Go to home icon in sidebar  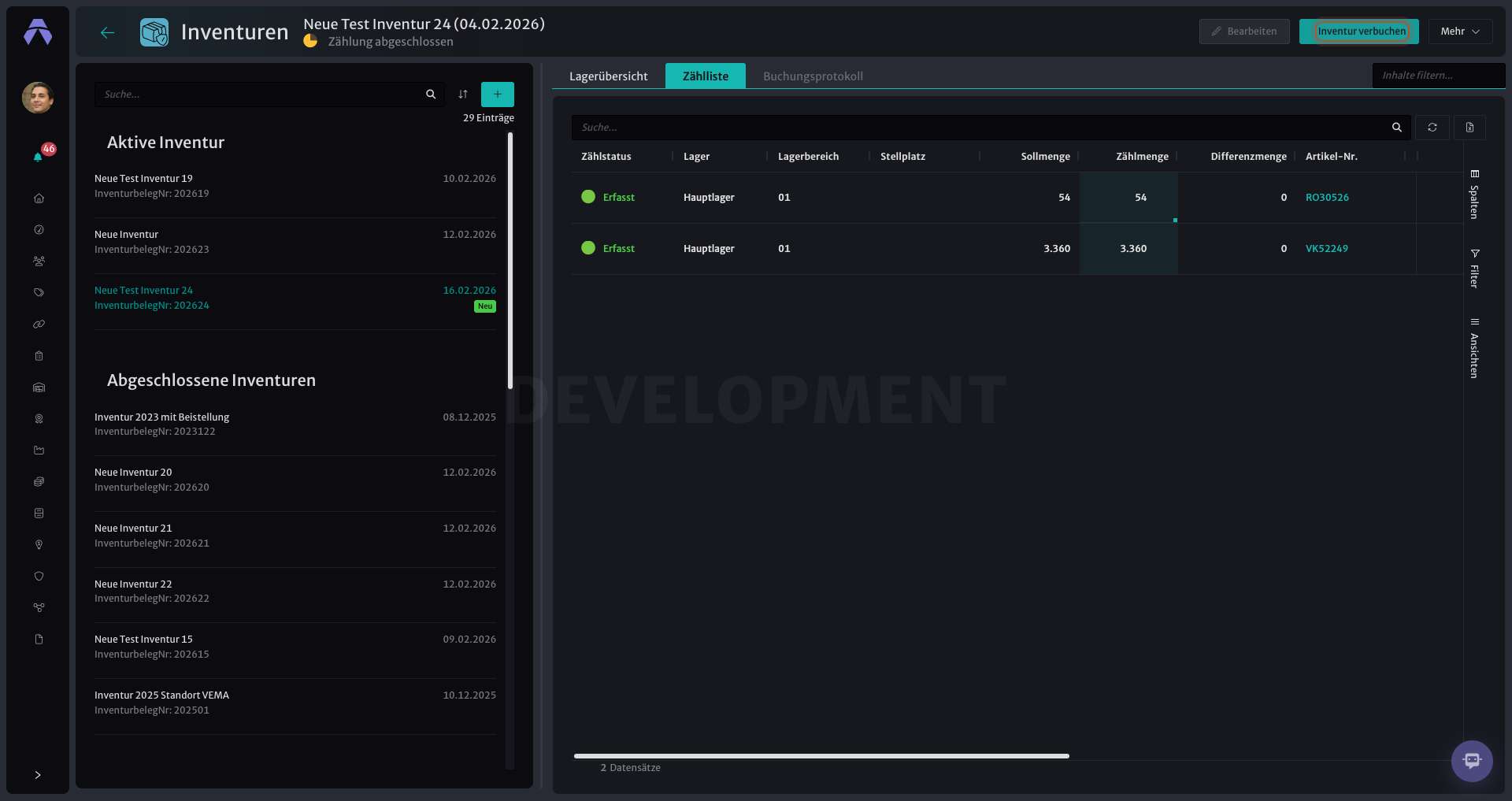point(39,198)
